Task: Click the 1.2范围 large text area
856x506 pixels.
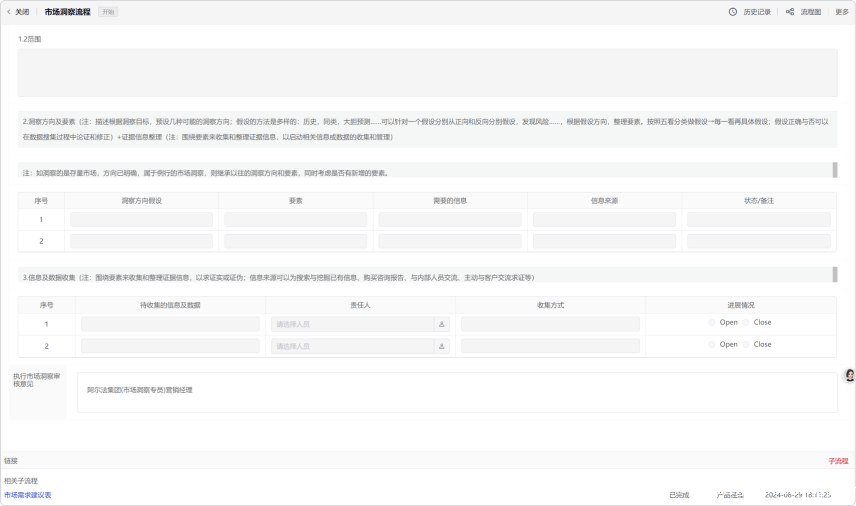Action: (427, 72)
